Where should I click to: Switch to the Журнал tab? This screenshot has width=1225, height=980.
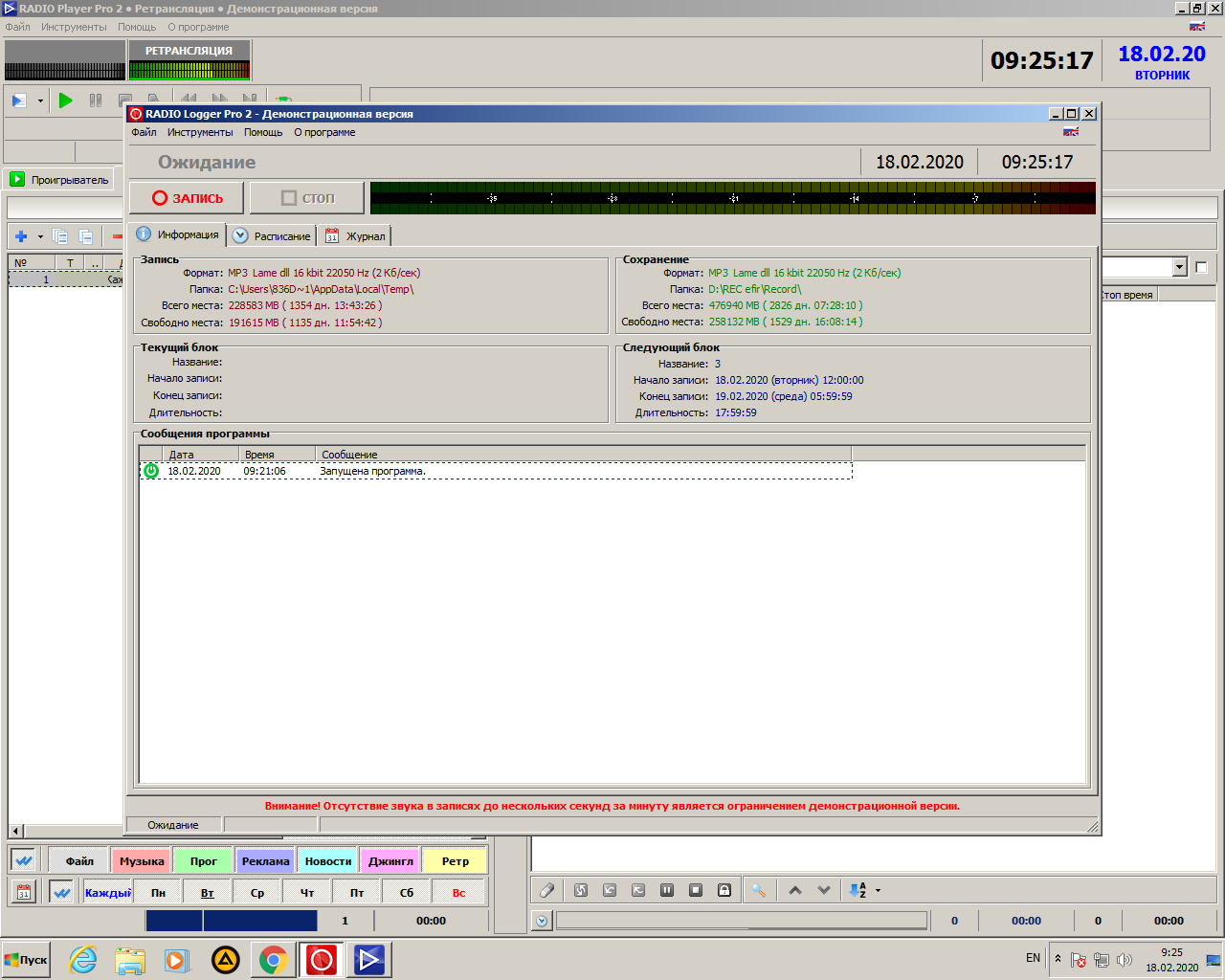pos(355,235)
